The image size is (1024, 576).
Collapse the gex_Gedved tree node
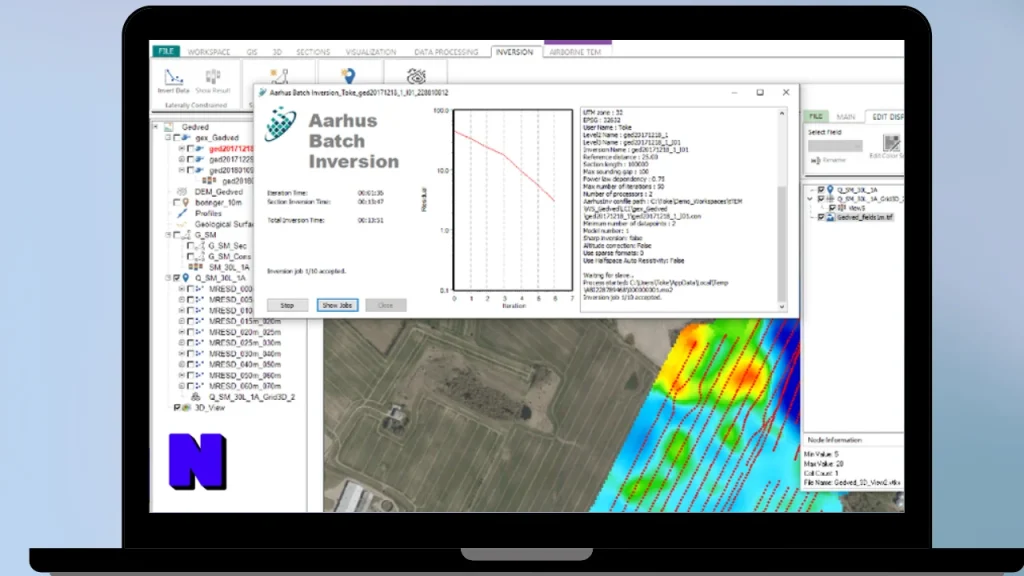tap(168, 138)
